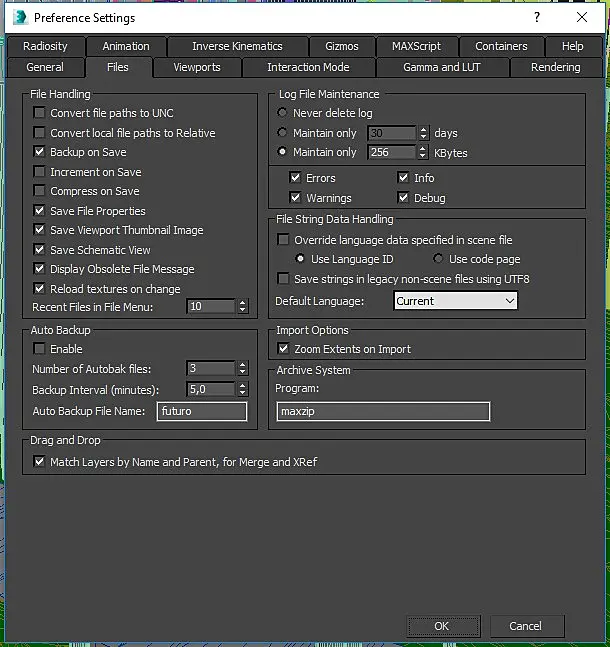Open the Default Language dropdown
The width and height of the screenshot is (610, 647).
456,301
